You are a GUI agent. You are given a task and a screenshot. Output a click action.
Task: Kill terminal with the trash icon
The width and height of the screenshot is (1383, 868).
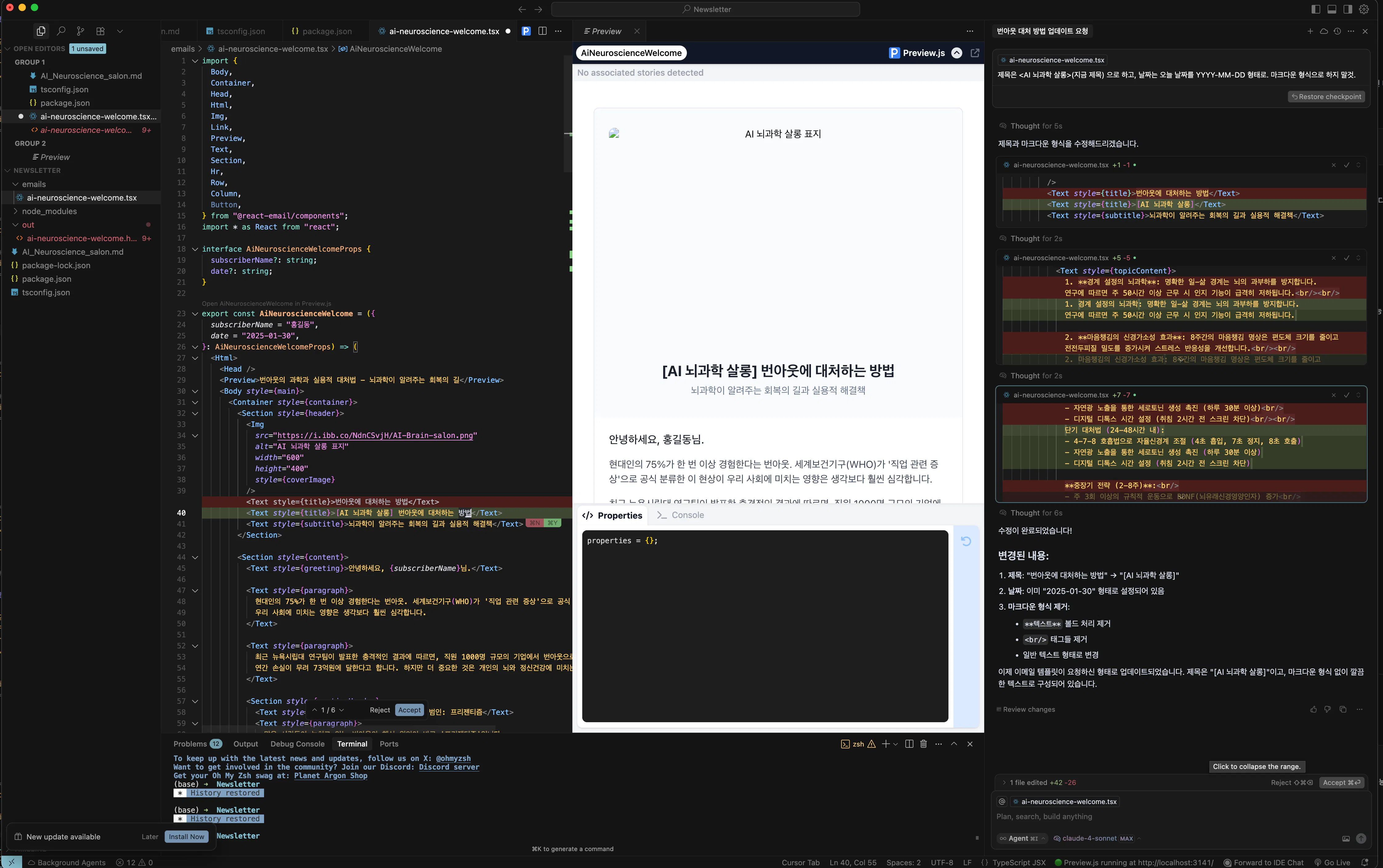pyautogui.click(x=924, y=744)
